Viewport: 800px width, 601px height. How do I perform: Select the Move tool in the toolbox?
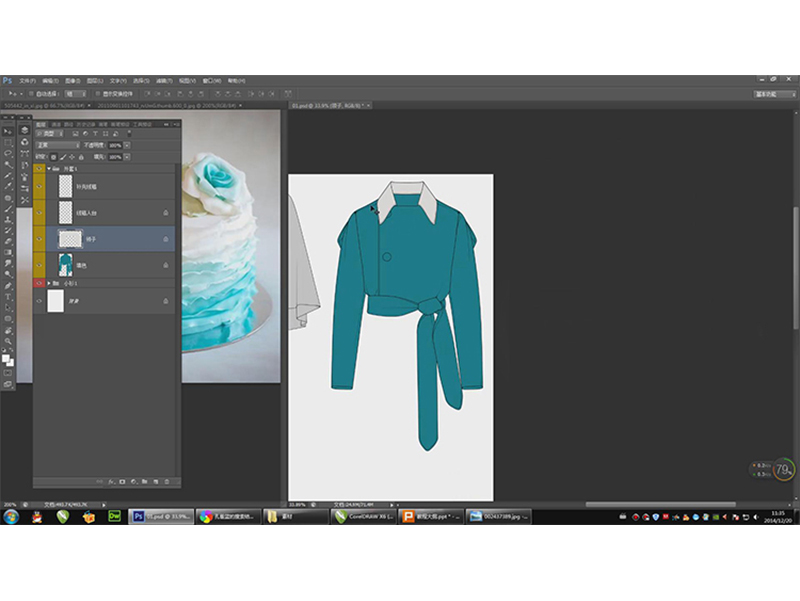(x=8, y=131)
